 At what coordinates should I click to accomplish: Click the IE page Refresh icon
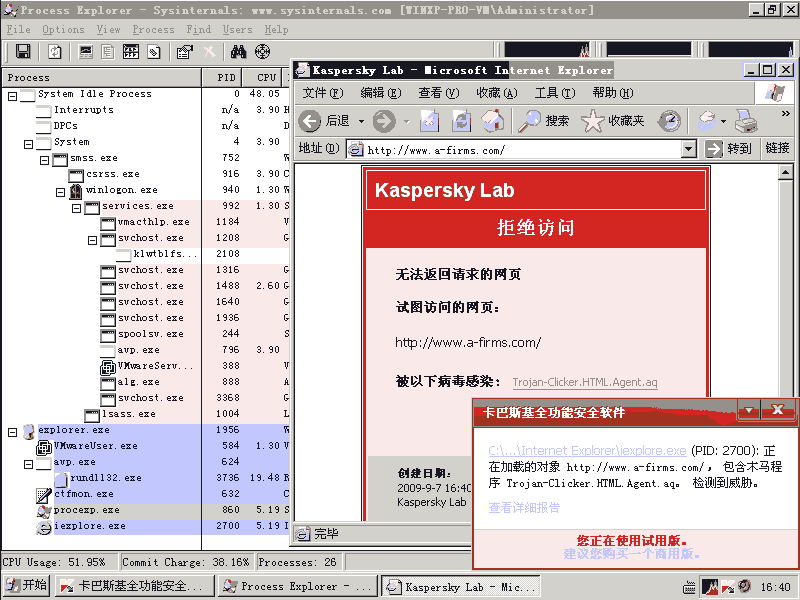pyautogui.click(x=461, y=121)
